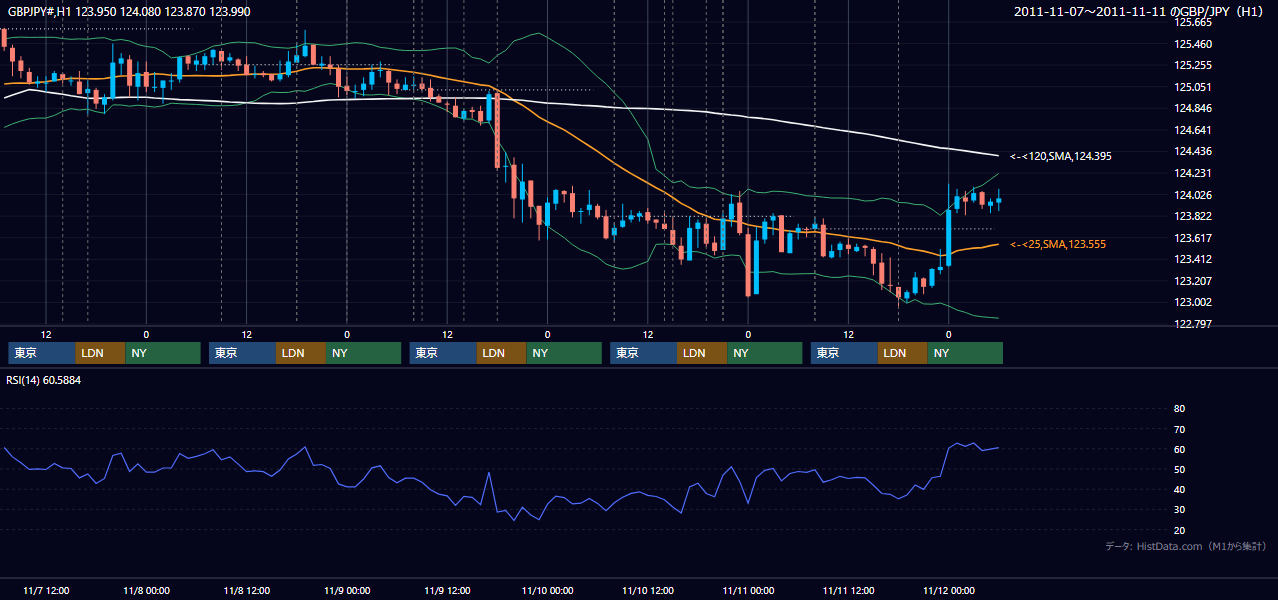Click price axis value 125.665

(1192, 22)
